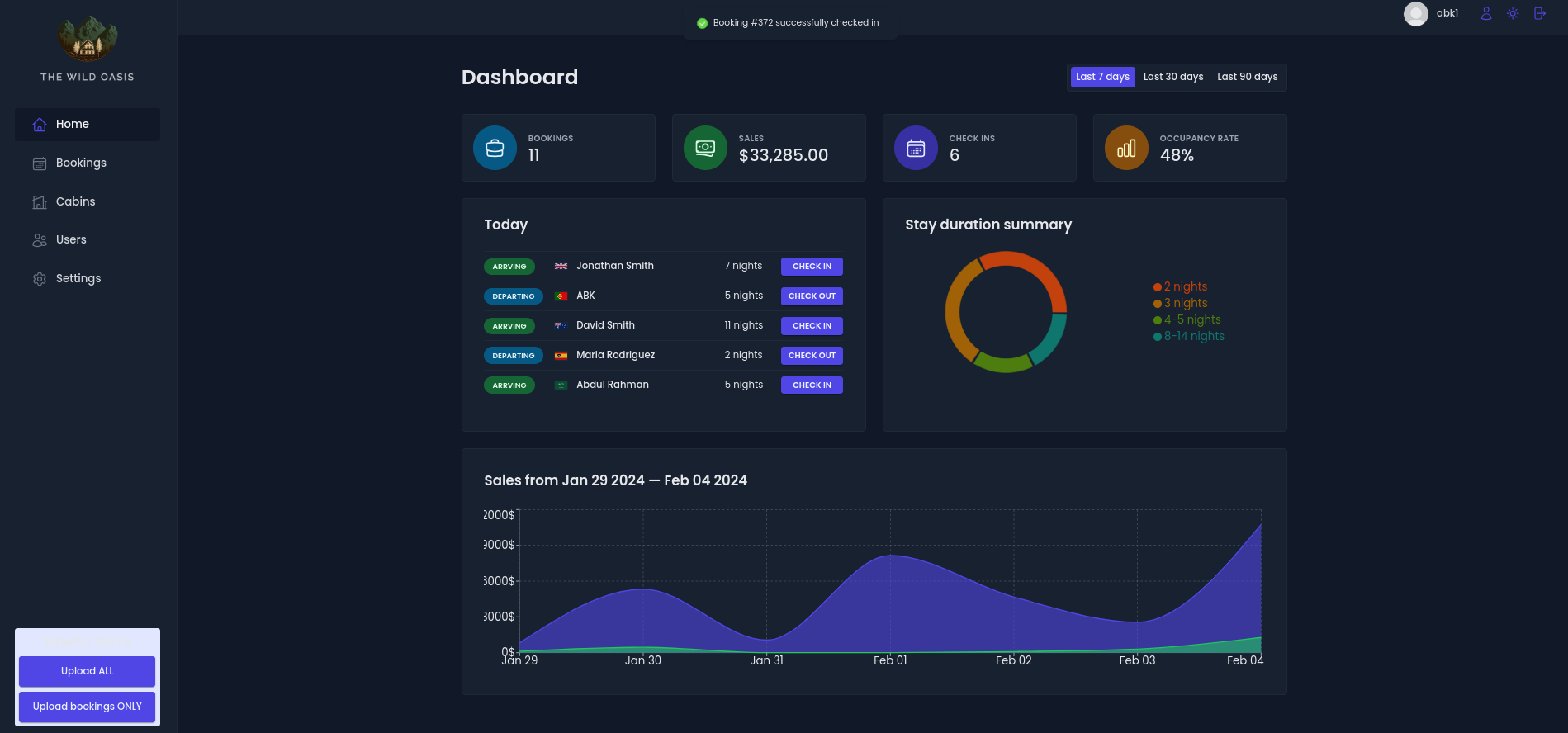Click the teal segment of donut chart
The height and width of the screenshot is (733, 1568).
point(1052,341)
